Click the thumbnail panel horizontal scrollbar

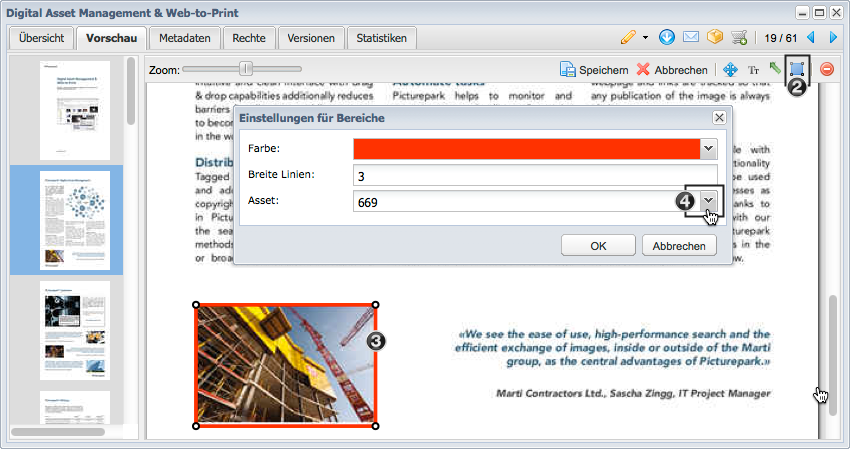(58, 432)
